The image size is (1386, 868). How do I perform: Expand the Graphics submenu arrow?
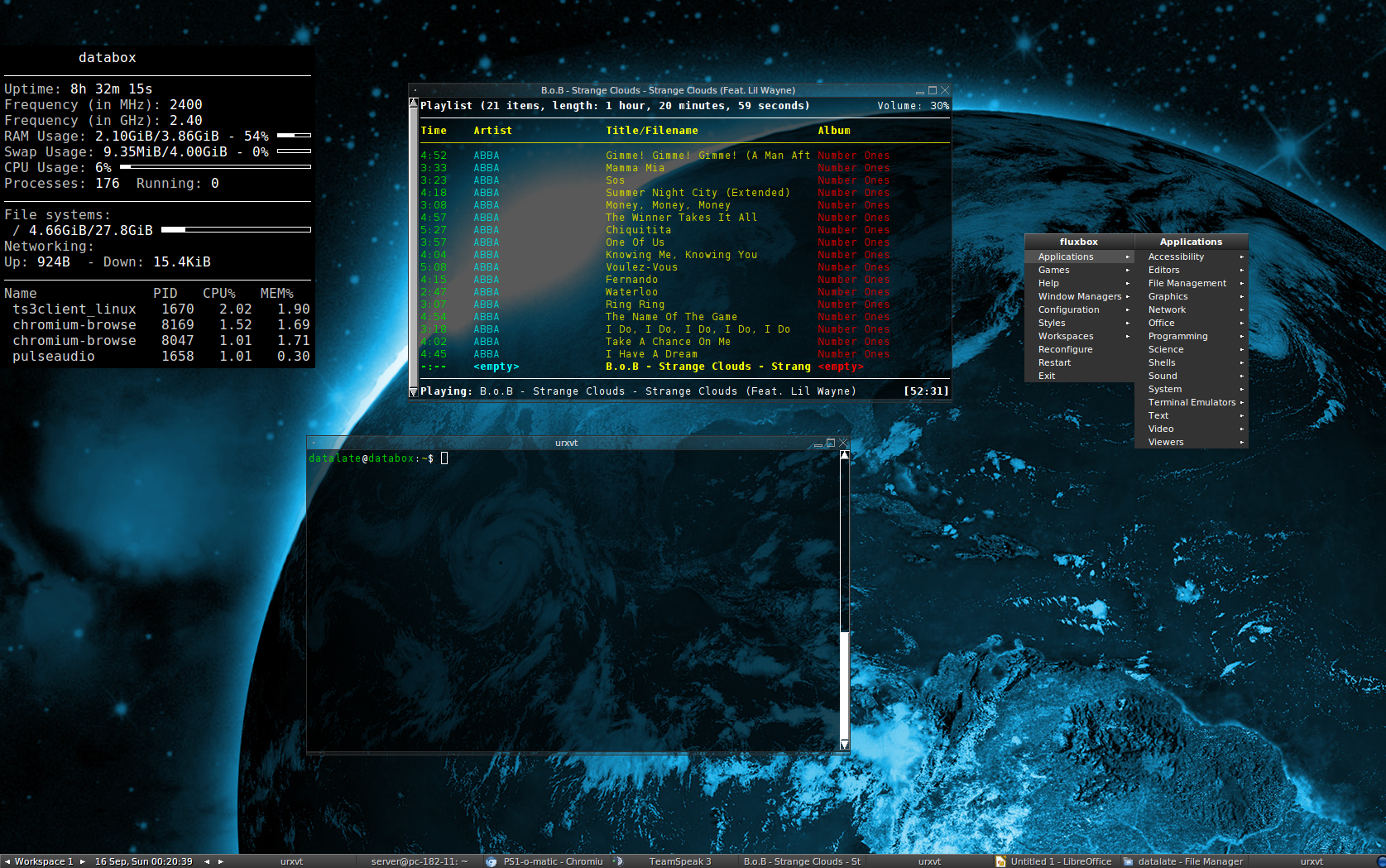[1241, 296]
